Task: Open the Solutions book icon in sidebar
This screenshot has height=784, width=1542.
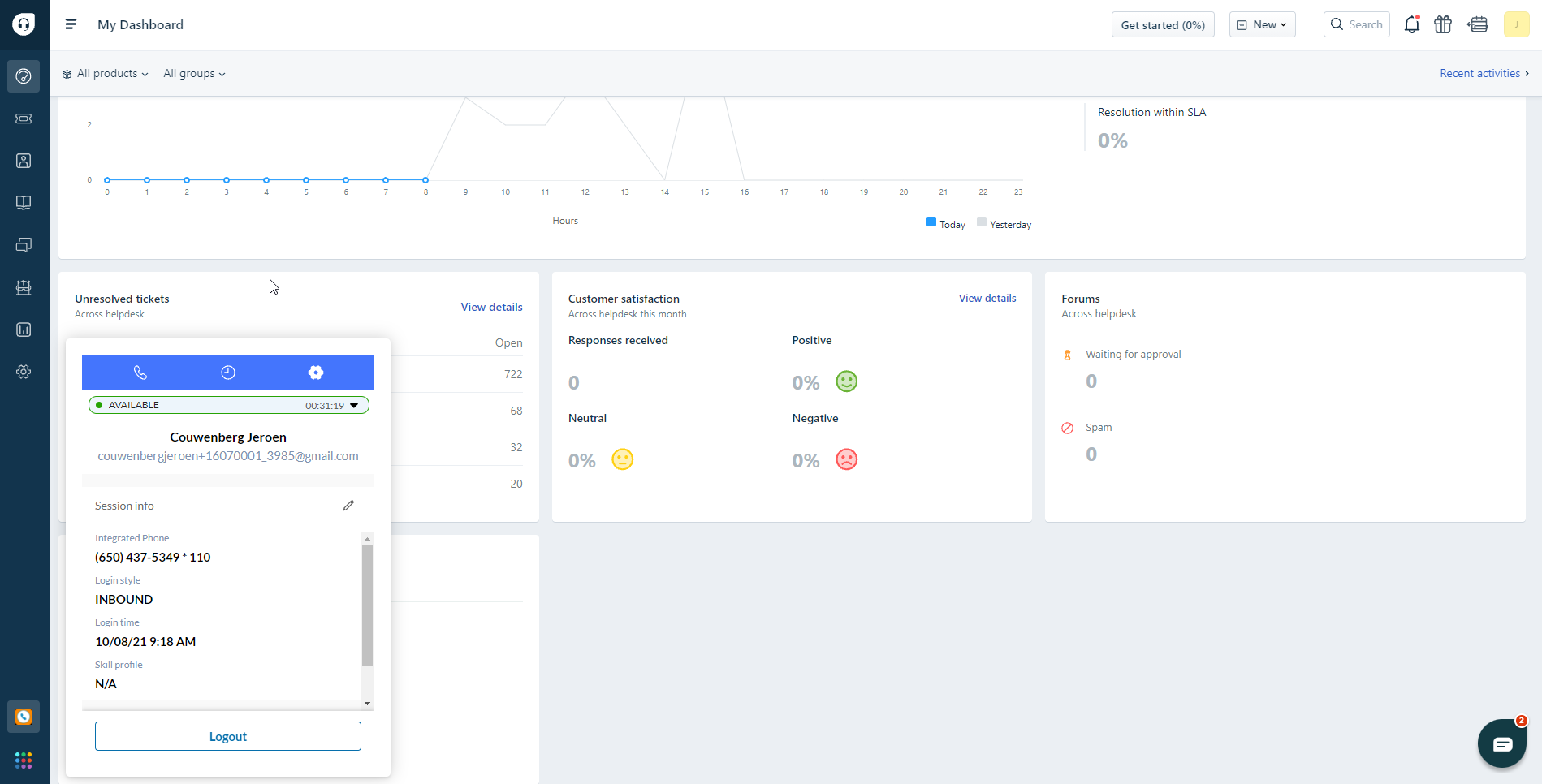Action: [x=24, y=203]
